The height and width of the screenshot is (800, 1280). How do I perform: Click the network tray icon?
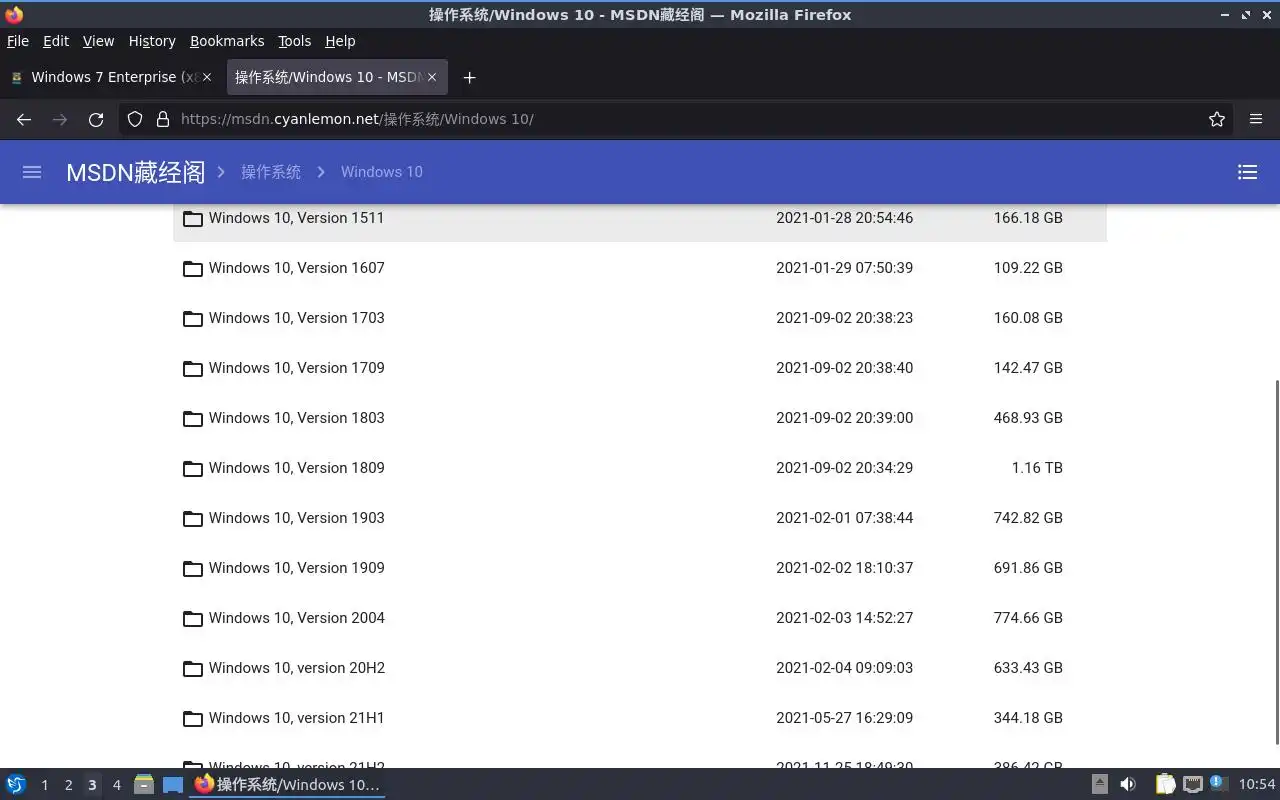click(x=1192, y=785)
